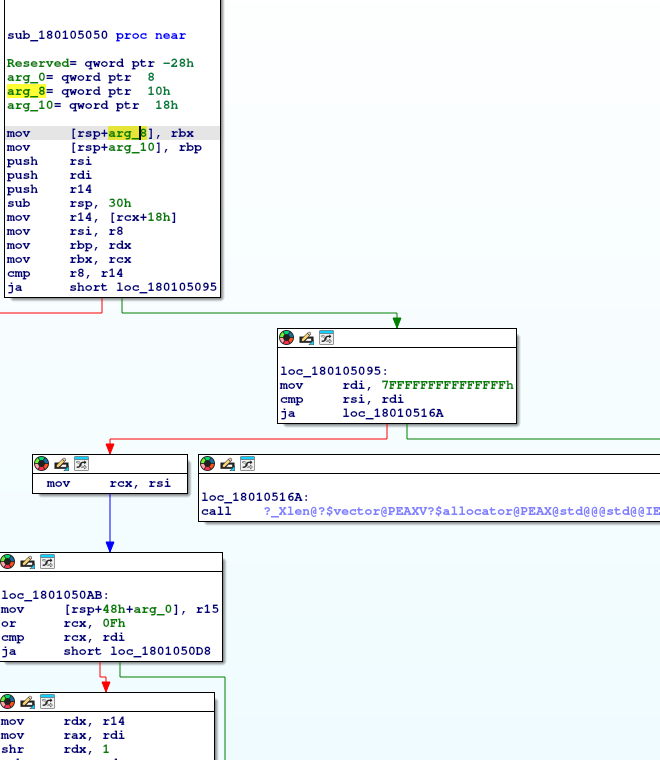
Task: Click the graph group icon on the loc_180105095 block
Action: (326, 338)
